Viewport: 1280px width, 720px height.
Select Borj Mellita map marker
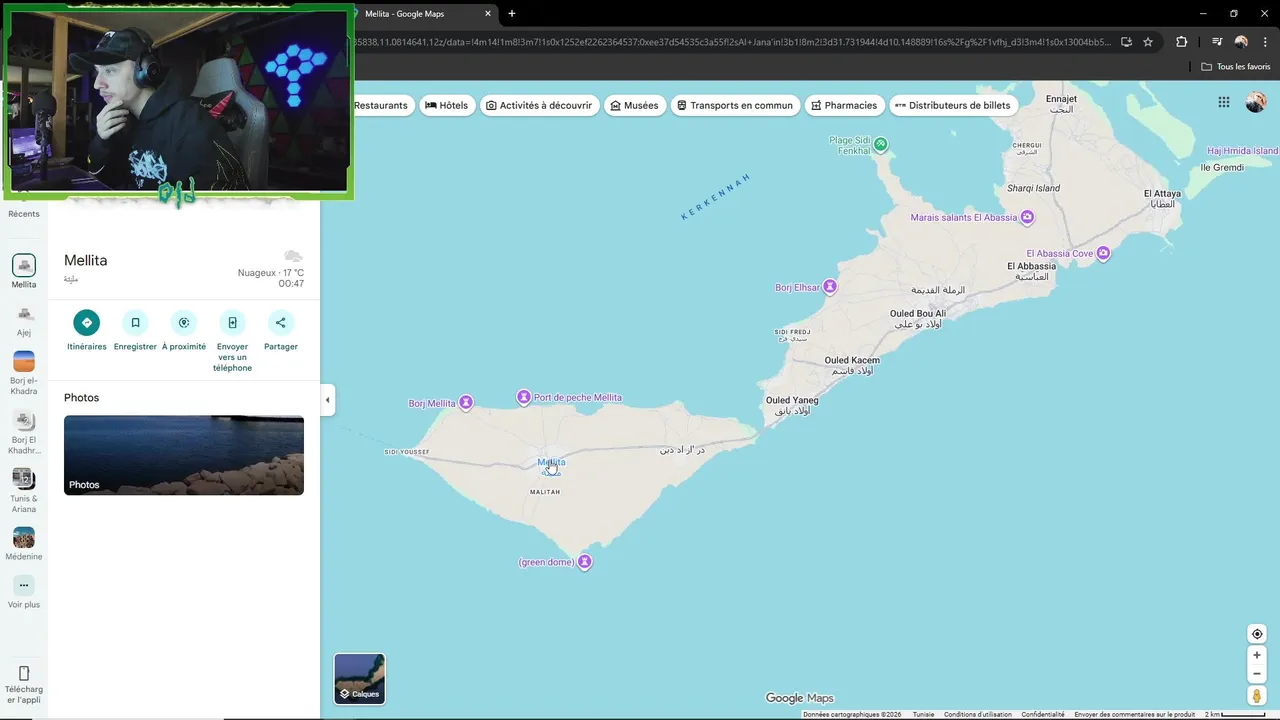tap(465, 403)
